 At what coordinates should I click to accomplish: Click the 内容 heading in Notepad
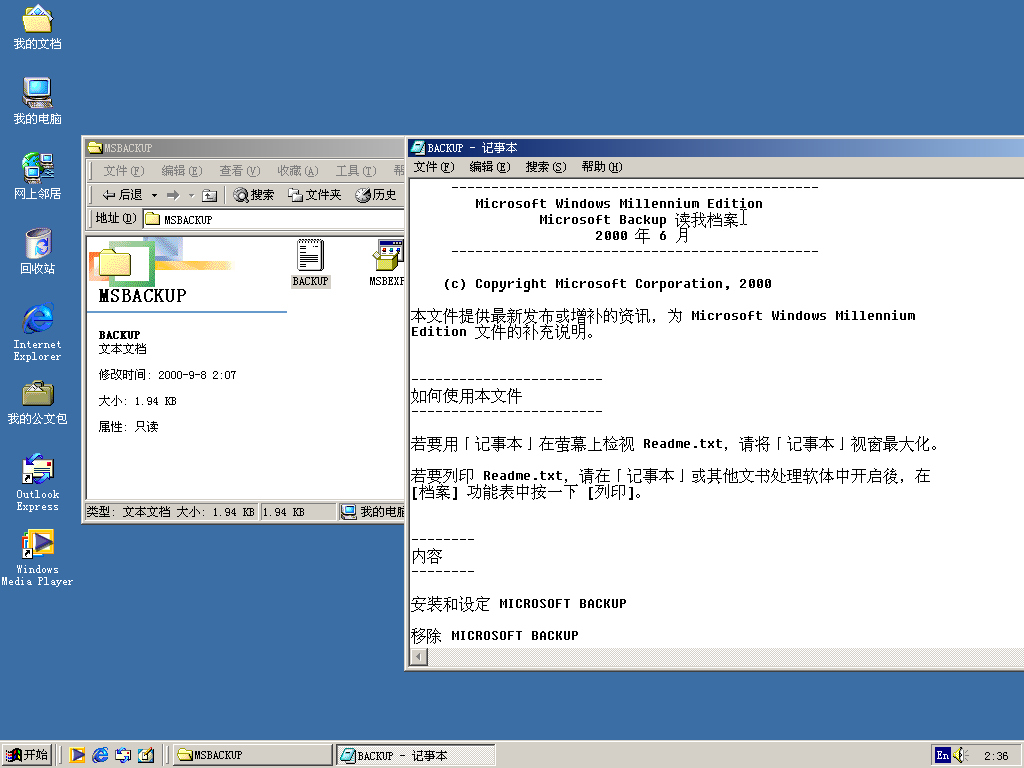(x=426, y=556)
